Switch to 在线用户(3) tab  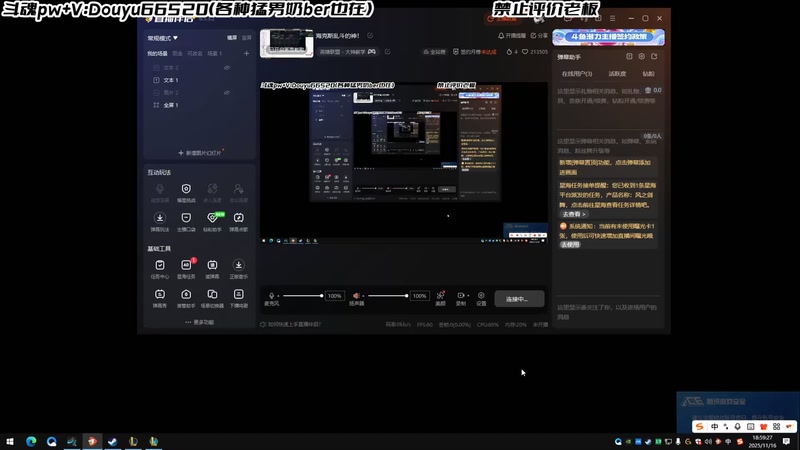point(577,74)
